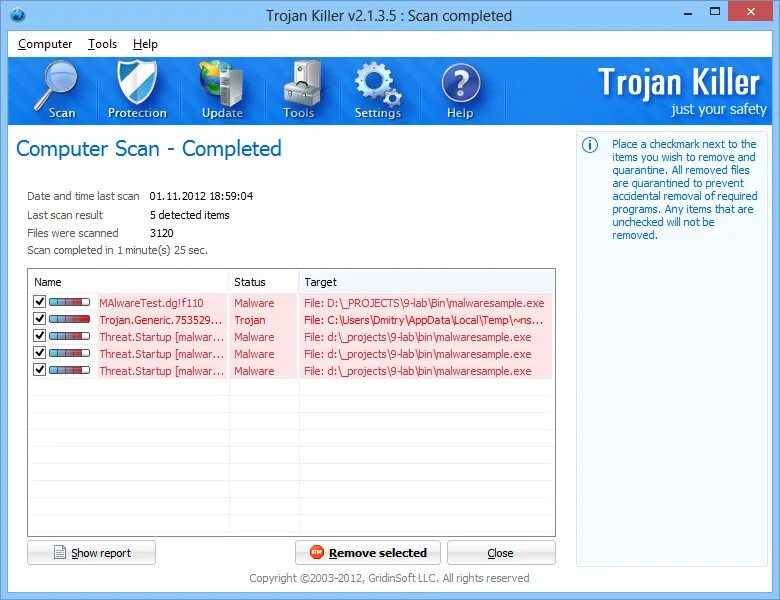Click the Remove selected button
The width and height of the screenshot is (780, 600).
tap(368, 553)
